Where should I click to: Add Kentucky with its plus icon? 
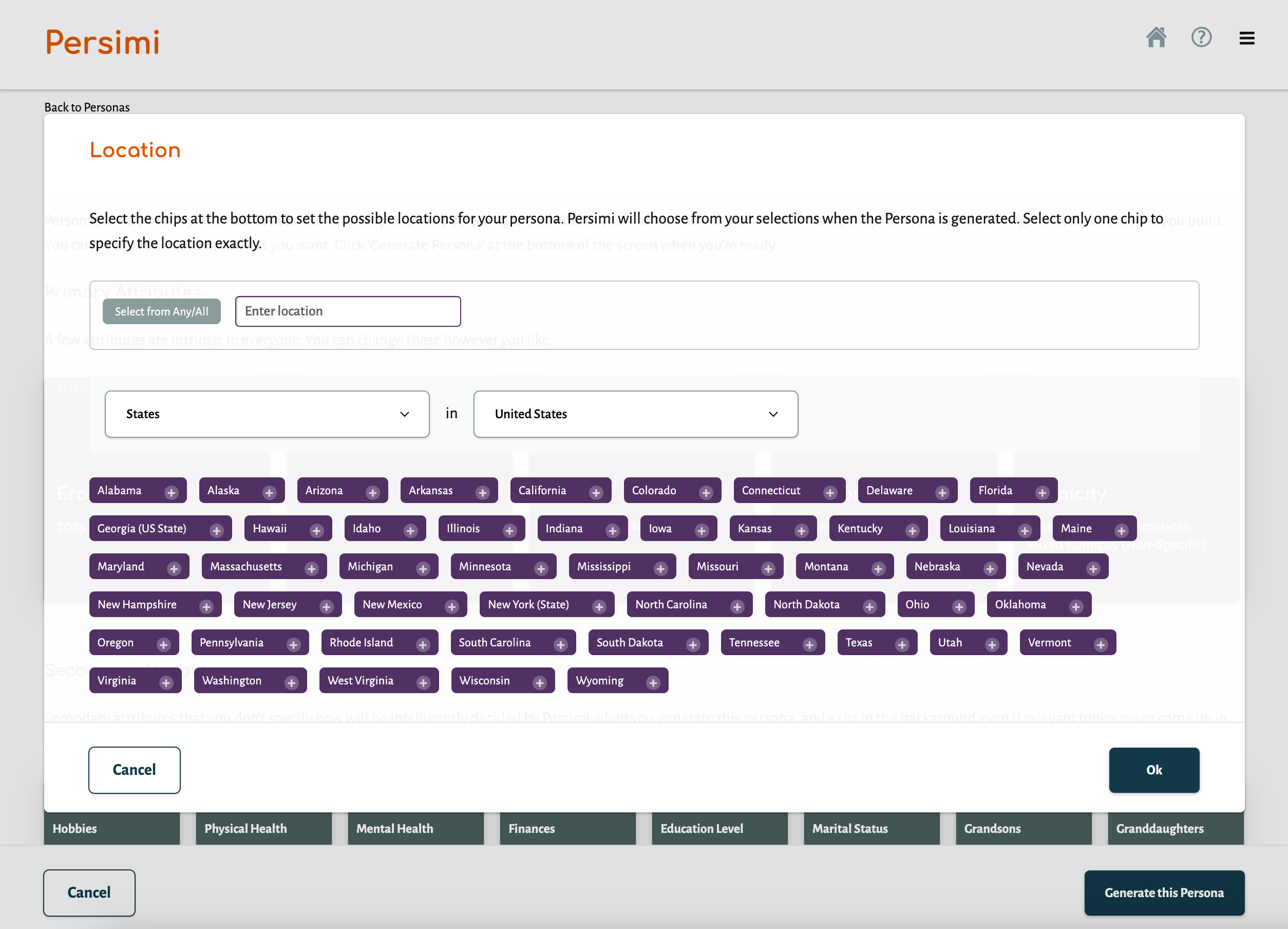[x=913, y=531]
